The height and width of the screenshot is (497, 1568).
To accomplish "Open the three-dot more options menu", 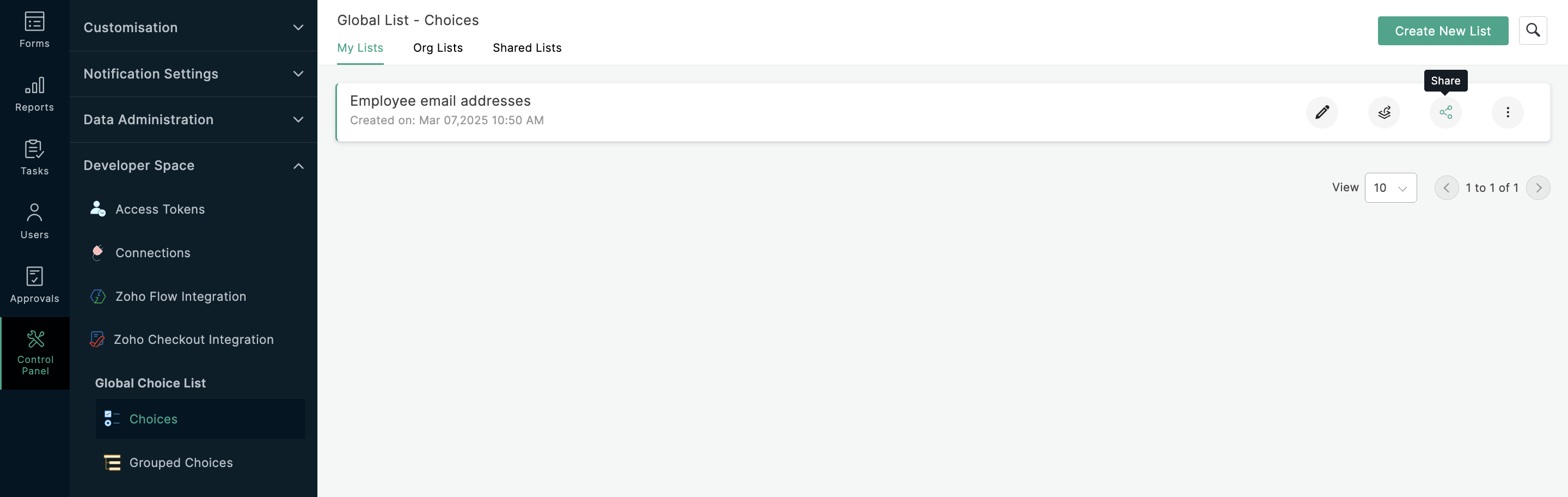I will point(1507,112).
